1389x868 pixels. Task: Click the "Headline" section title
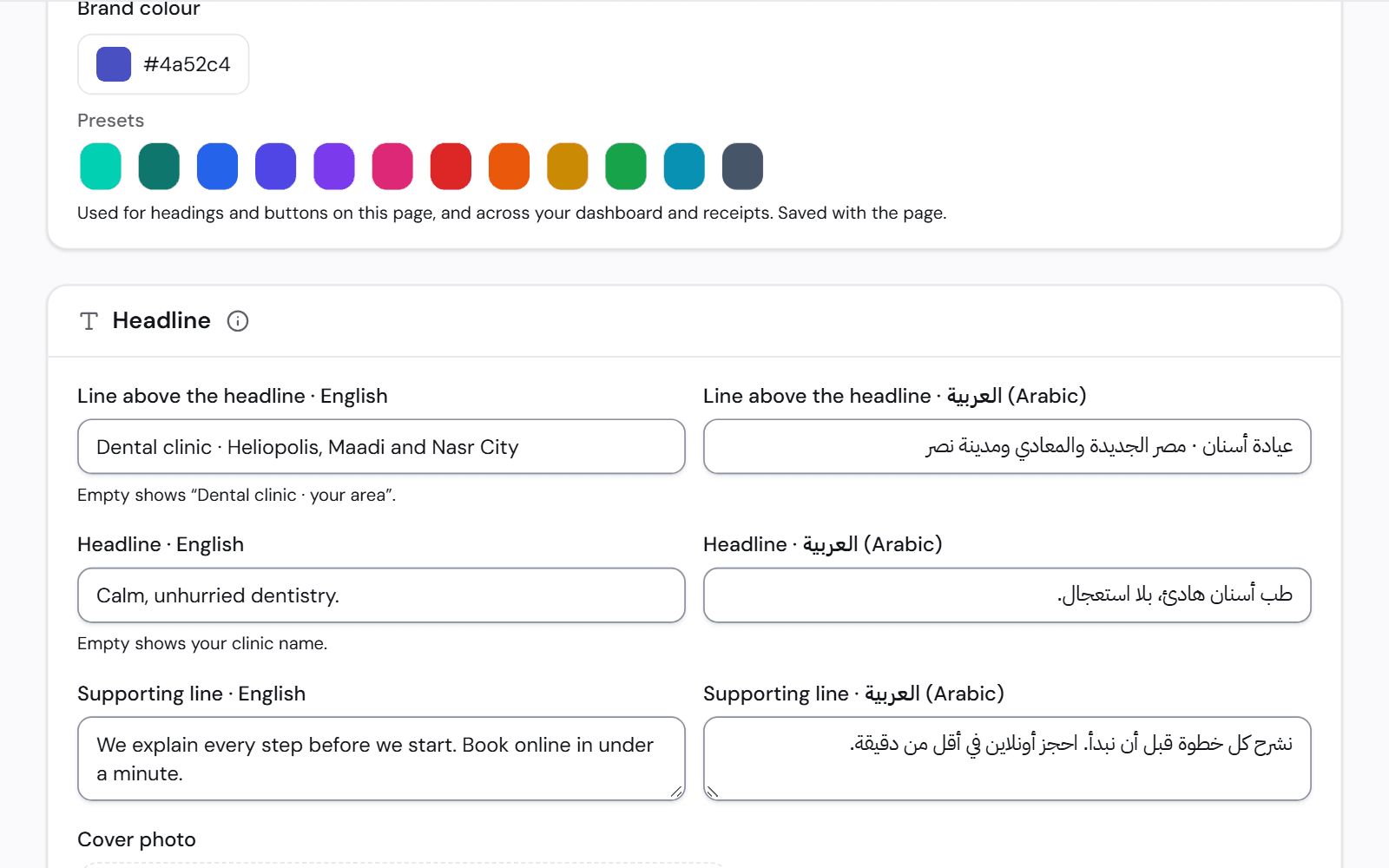[x=161, y=320]
